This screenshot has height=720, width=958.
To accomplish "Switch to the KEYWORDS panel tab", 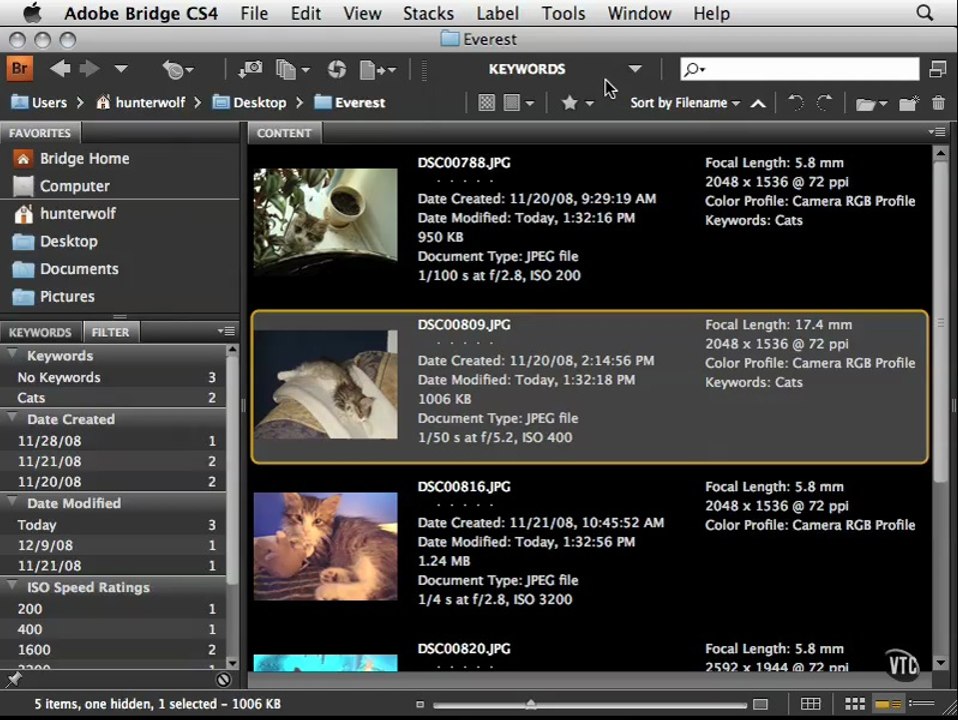I will tap(40, 332).
